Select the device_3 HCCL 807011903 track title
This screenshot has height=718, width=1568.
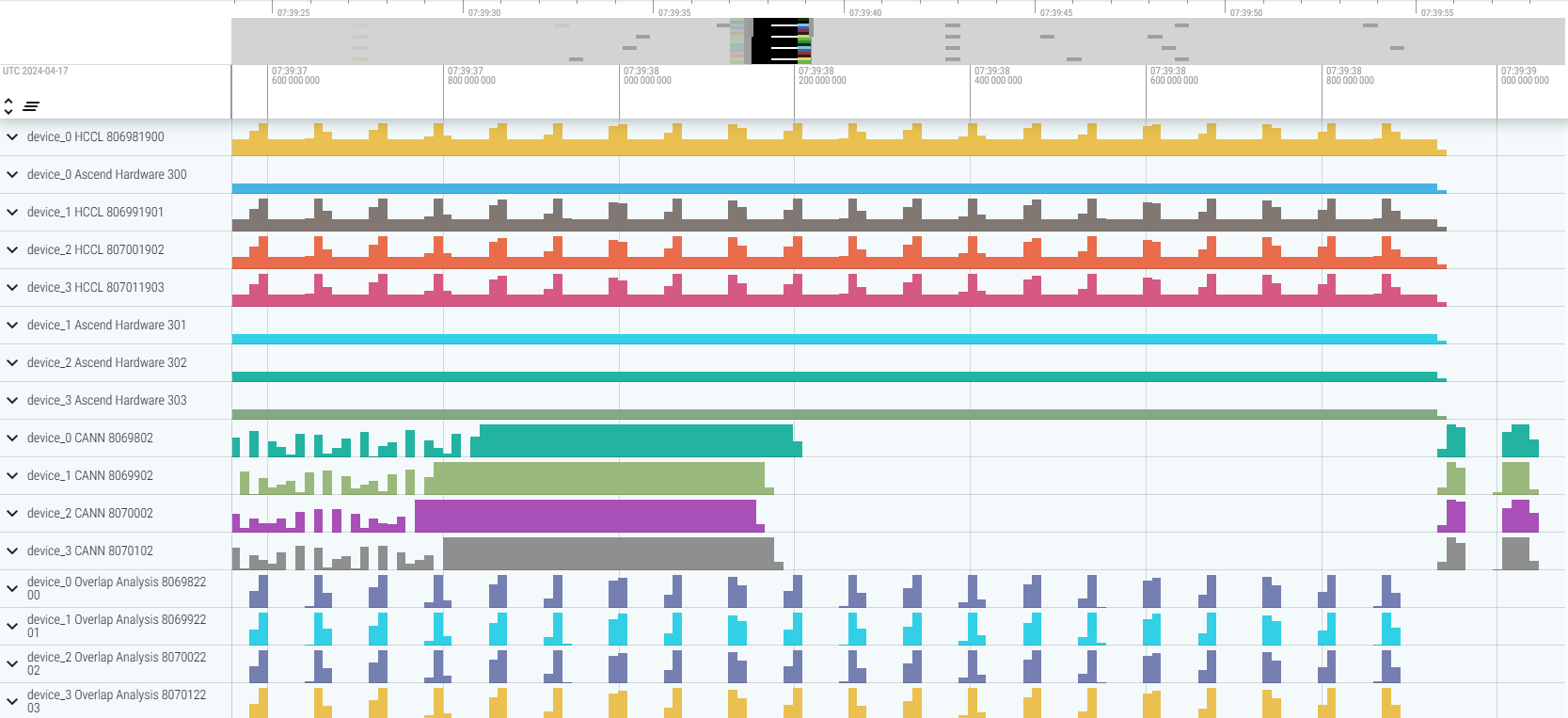96,288
